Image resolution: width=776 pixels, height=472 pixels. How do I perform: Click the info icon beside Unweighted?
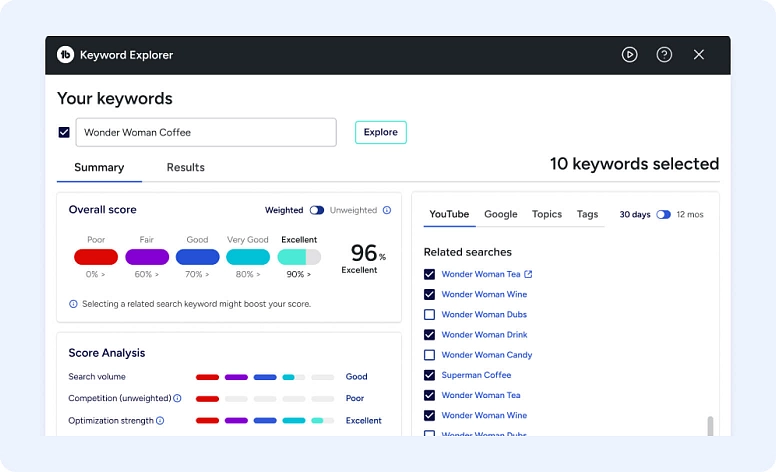387,210
